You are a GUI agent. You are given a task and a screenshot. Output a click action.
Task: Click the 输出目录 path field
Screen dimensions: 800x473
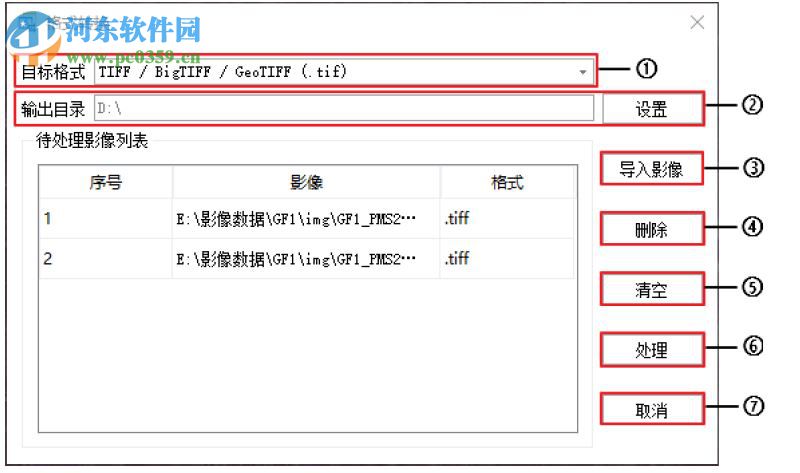(344, 109)
